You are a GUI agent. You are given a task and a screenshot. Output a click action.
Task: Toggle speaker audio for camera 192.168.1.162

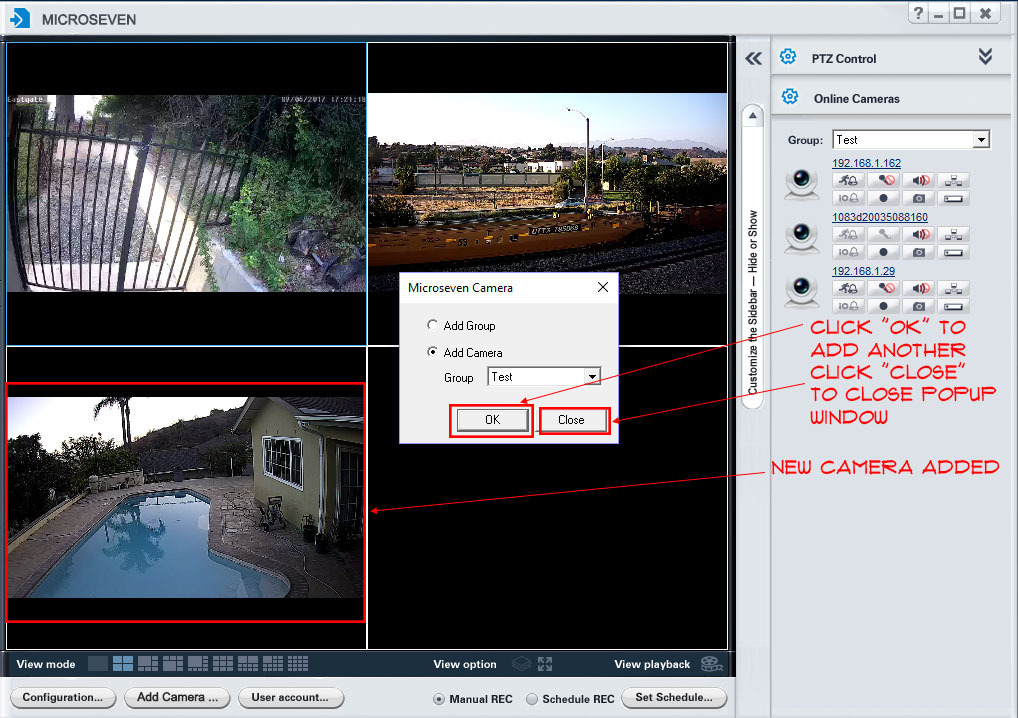tap(919, 180)
